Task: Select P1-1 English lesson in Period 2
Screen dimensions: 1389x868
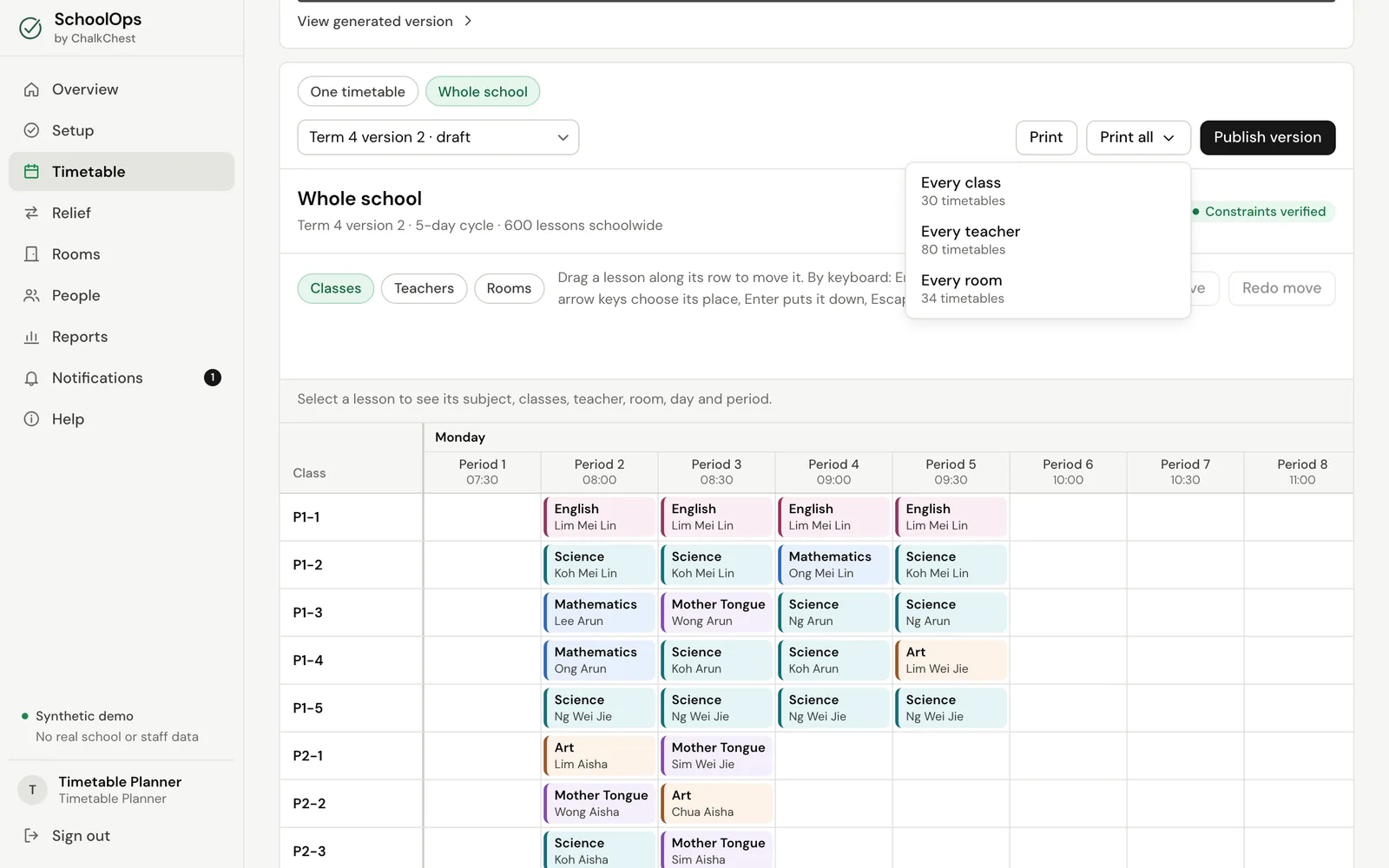Action: [x=599, y=517]
